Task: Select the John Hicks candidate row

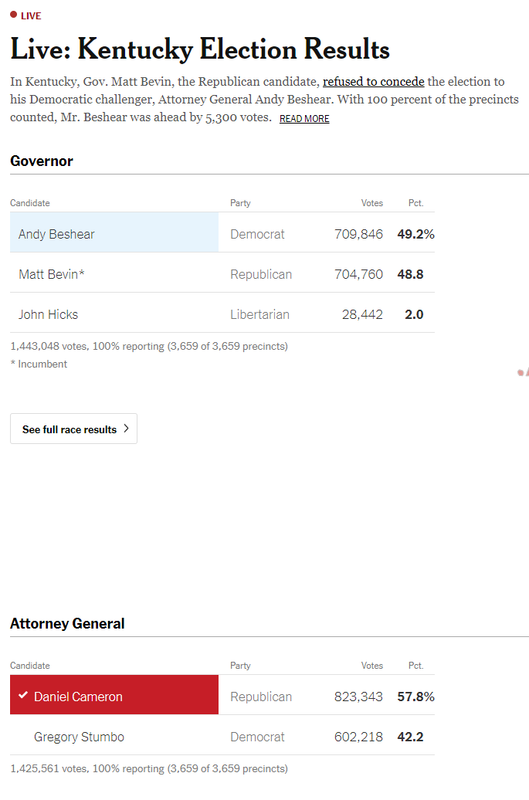Action: (222, 314)
